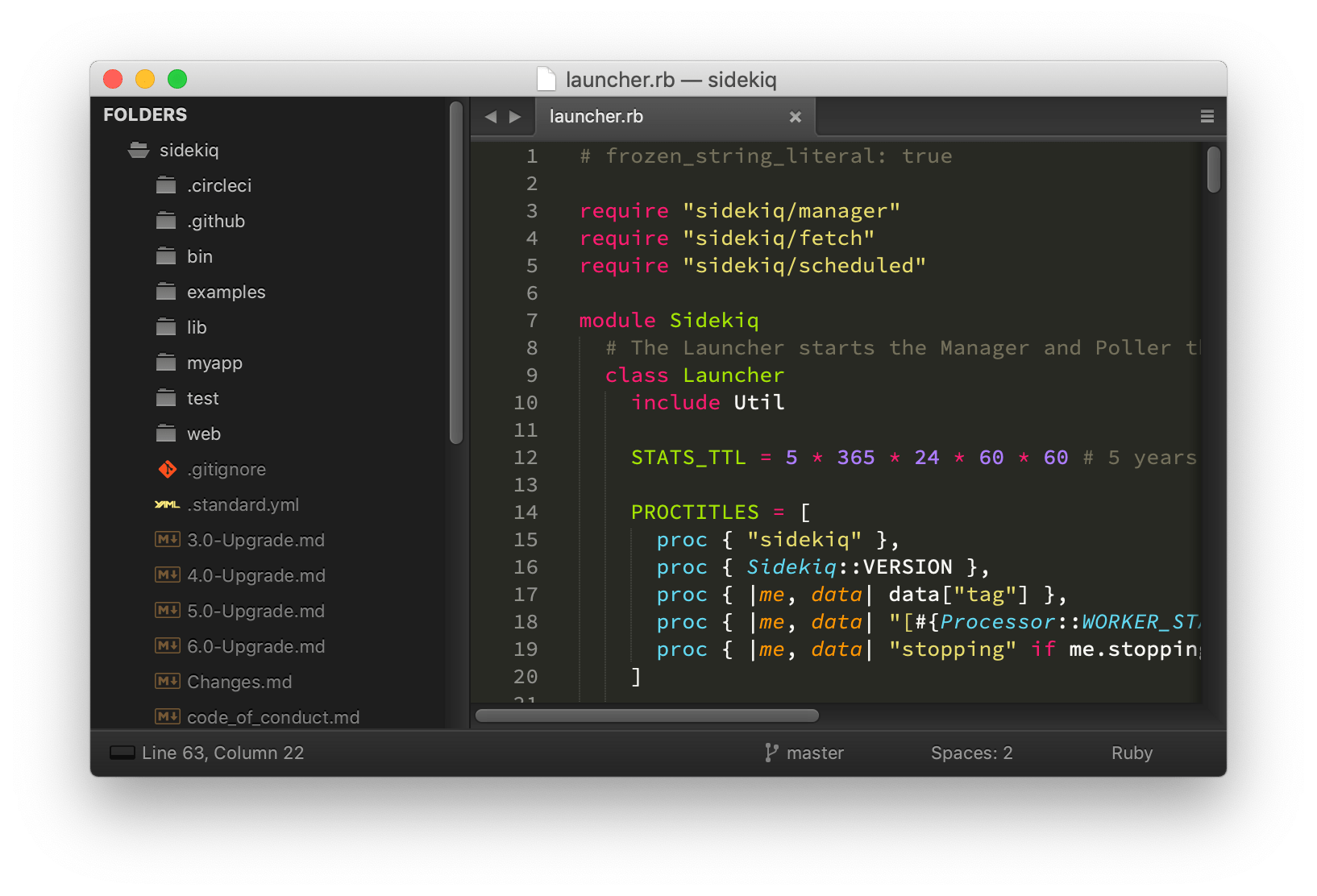Open 6.0-Upgrade.md file
The width and height of the screenshot is (1317, 896).
[x=256, y=646]
